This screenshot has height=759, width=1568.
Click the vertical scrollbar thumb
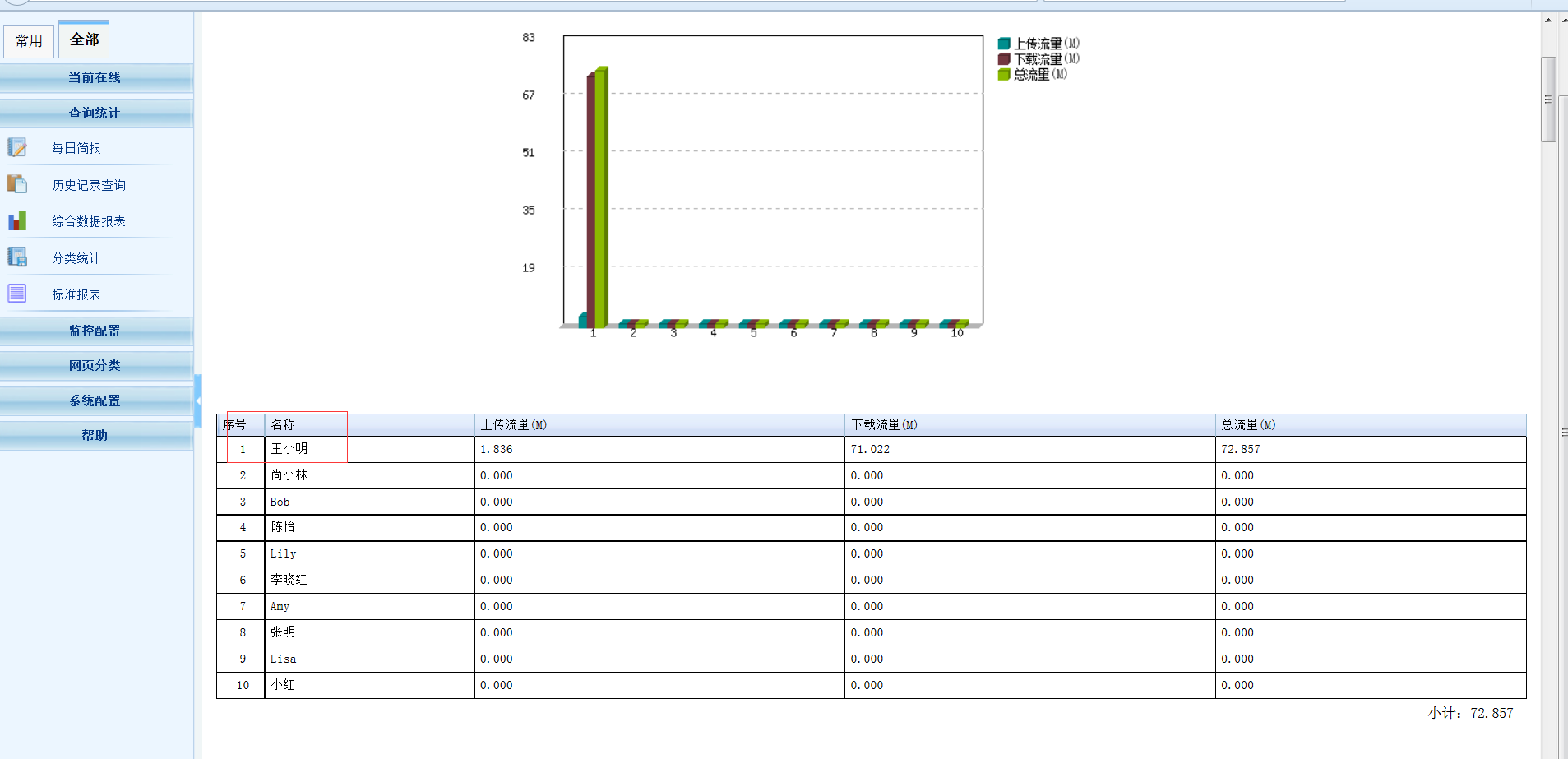[1548, 100]
